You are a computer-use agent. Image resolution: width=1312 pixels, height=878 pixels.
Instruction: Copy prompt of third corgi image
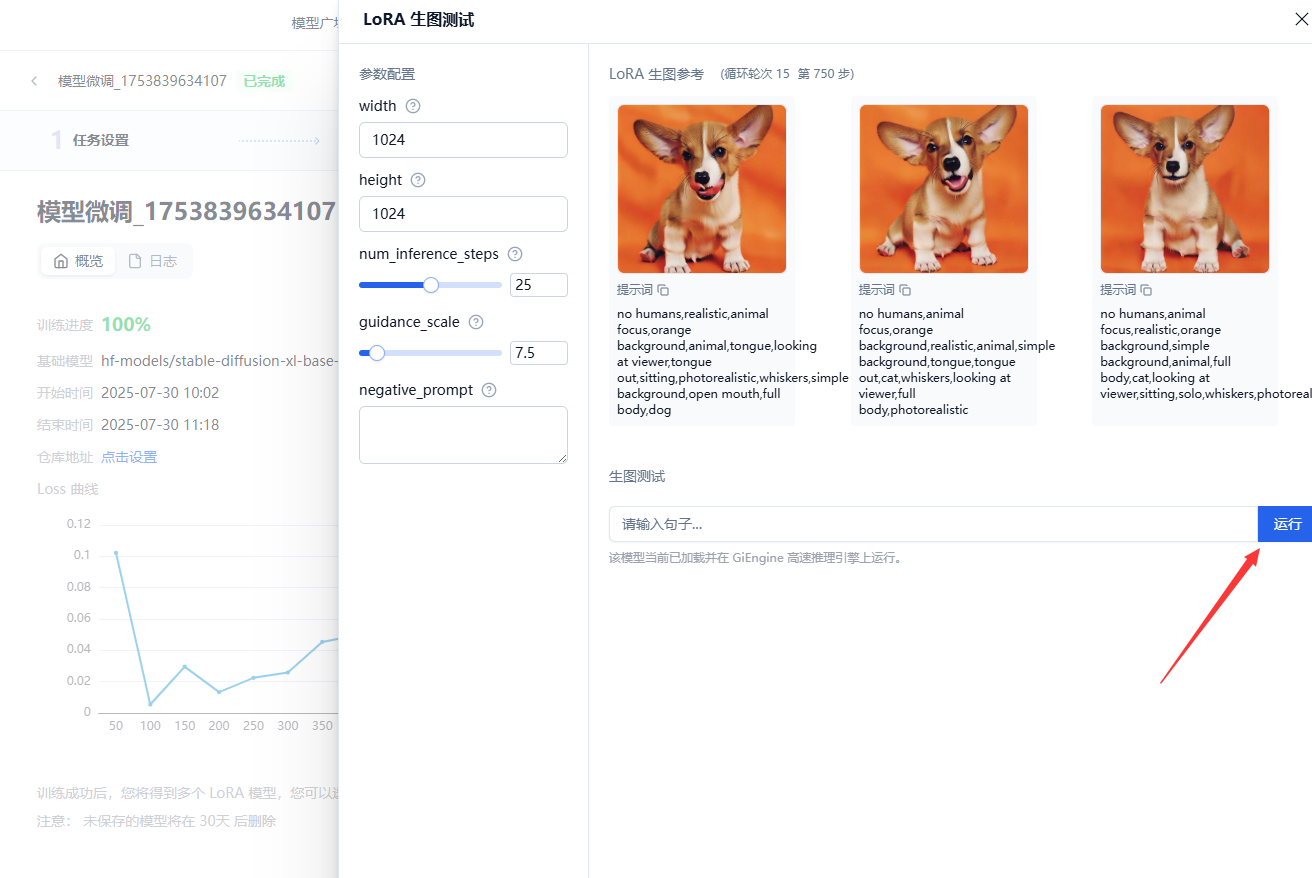click(1147, 290)
